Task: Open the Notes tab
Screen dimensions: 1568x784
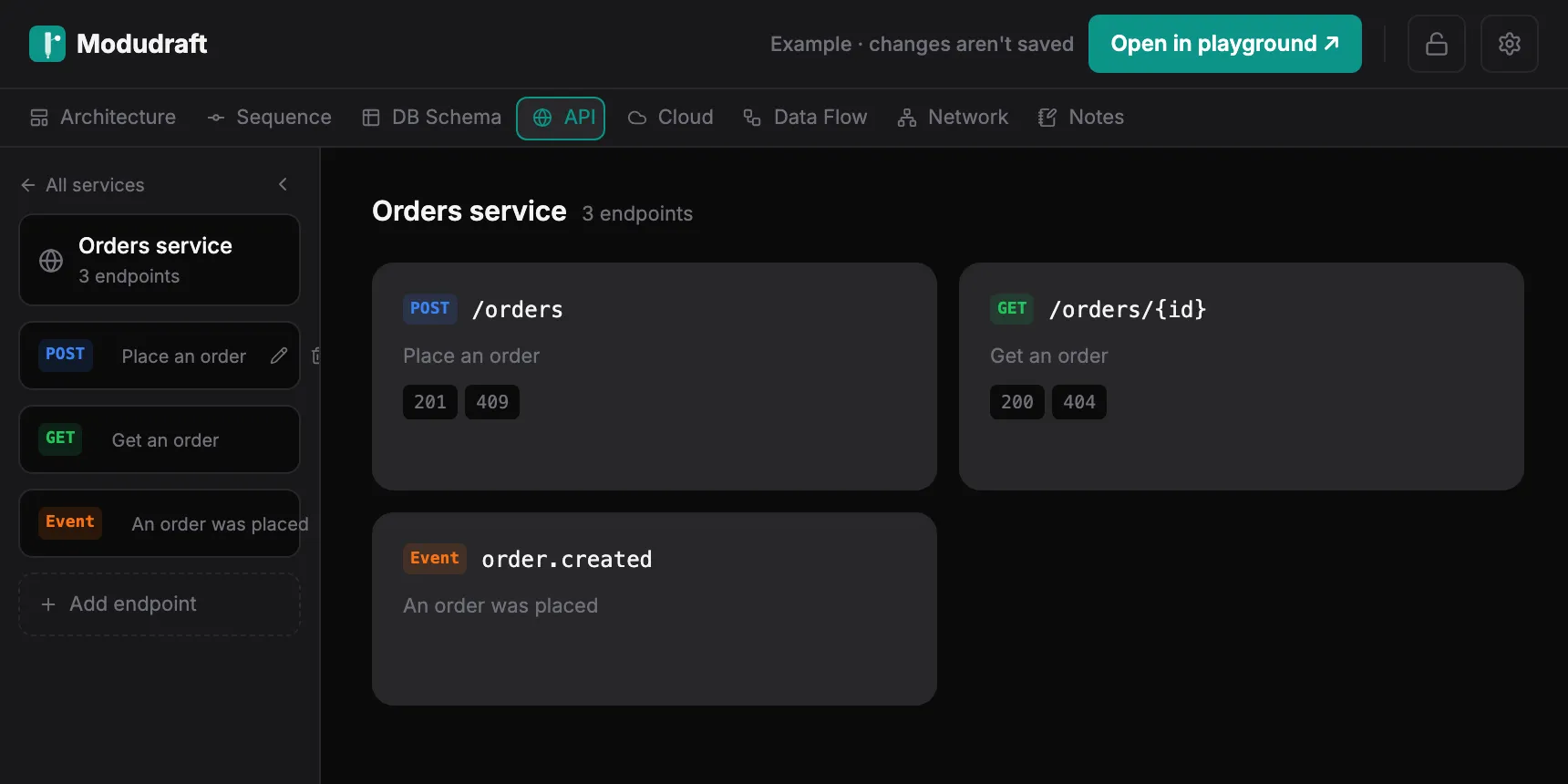Action: coord(1080,118)
